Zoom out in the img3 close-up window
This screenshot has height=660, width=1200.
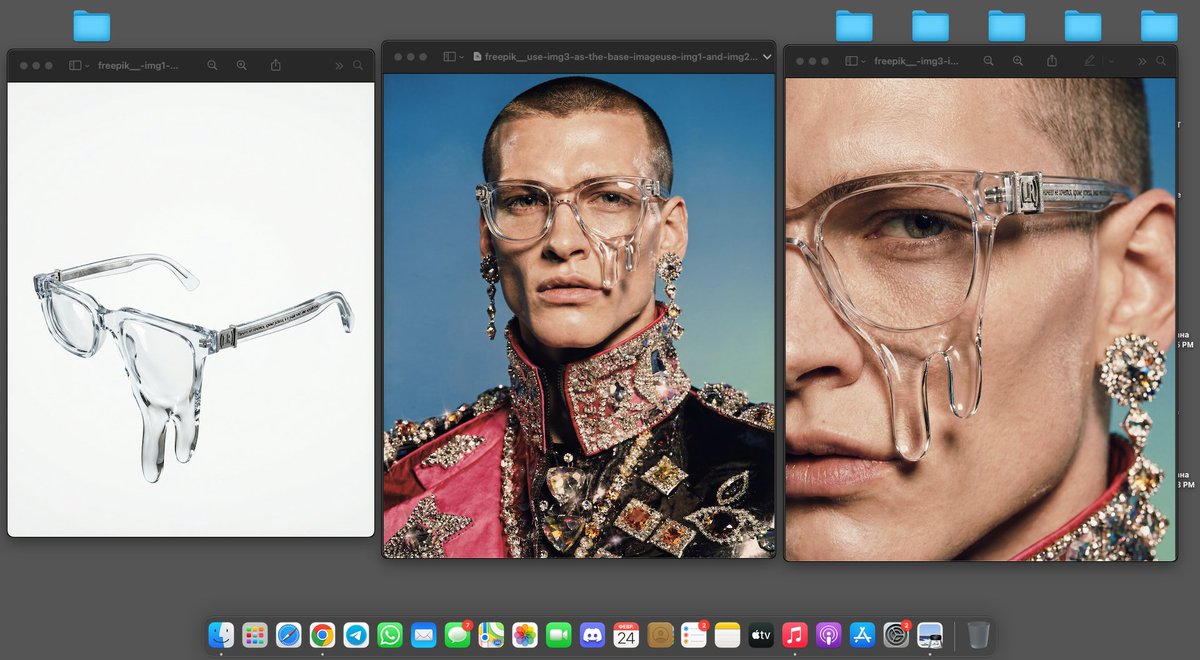coord(988,61)
